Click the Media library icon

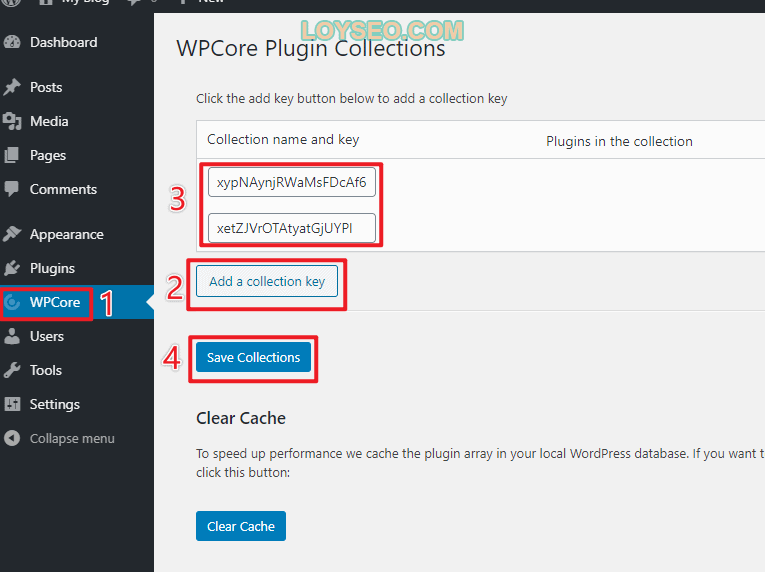coord(12,121)
